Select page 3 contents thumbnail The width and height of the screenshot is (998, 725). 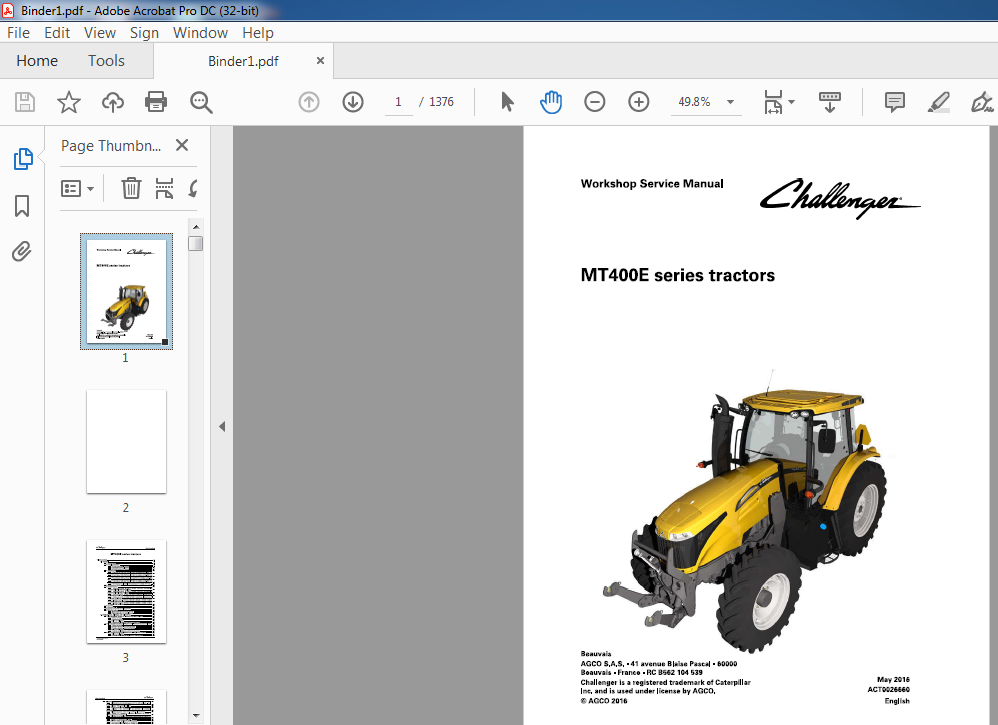coord(126,591)
